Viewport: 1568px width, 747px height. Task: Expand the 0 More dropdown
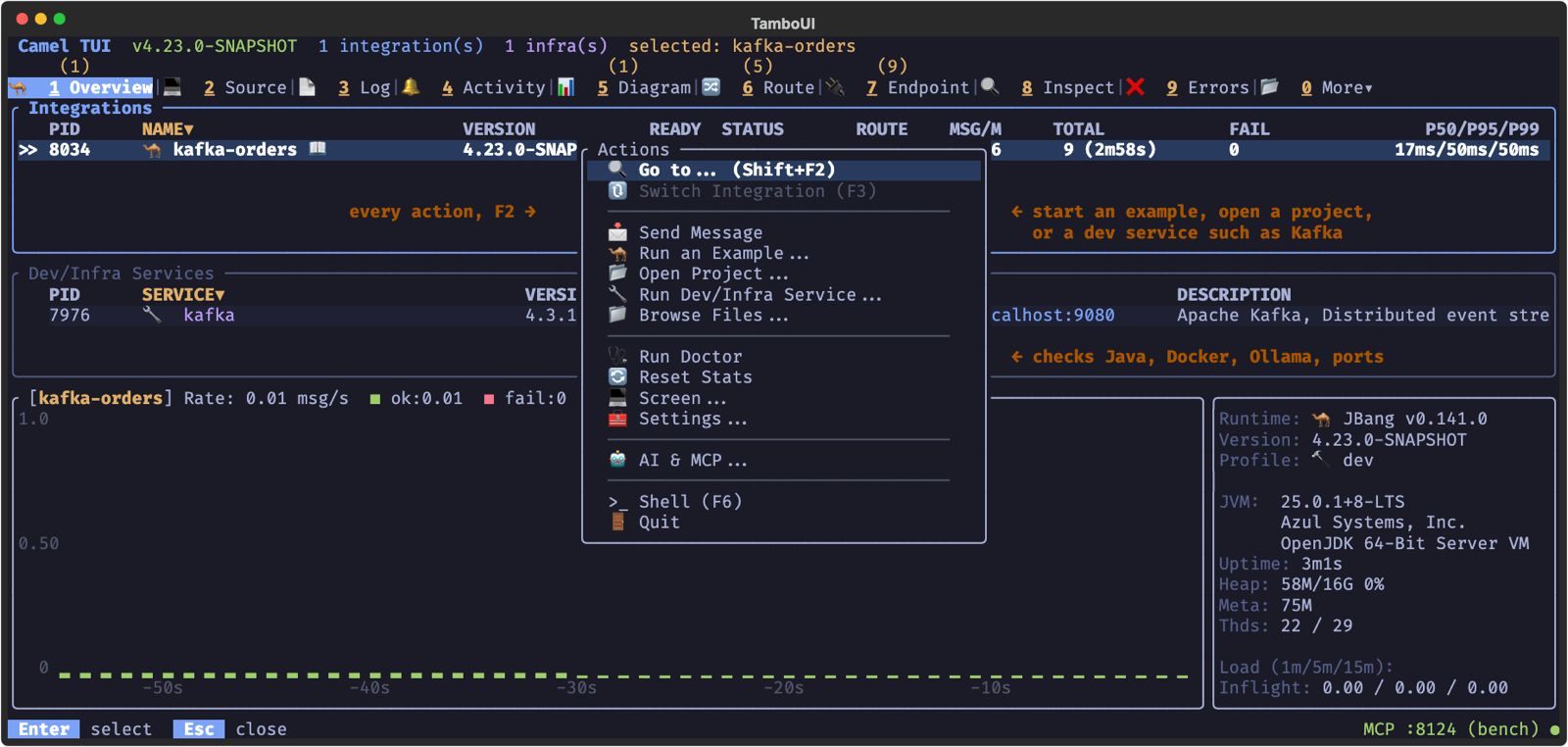coord(1337,87)
